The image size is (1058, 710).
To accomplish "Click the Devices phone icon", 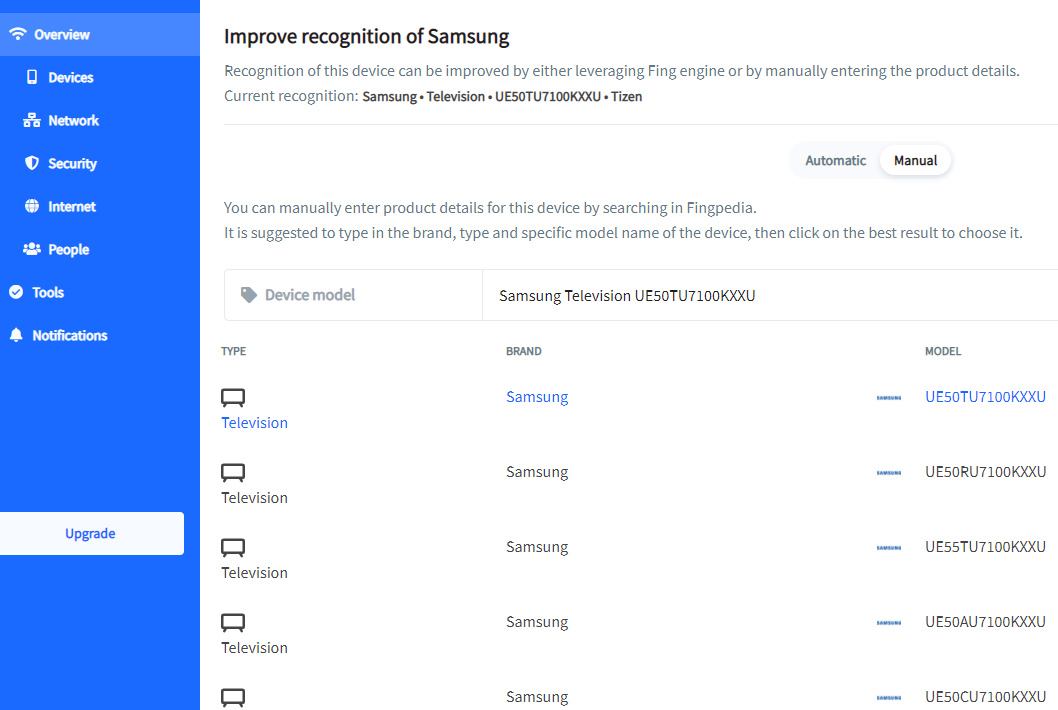I will [x=32, y=77].
